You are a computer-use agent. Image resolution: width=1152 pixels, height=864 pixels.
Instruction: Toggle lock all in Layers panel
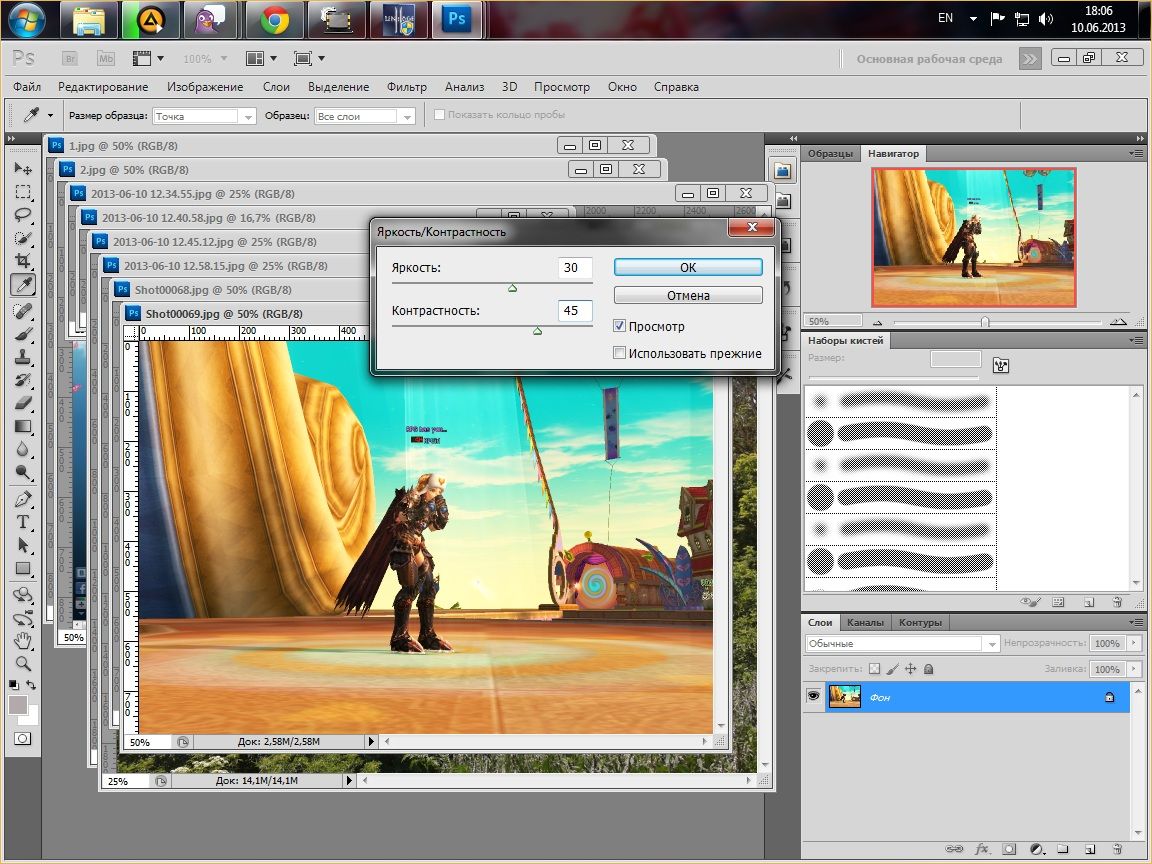[x=929, y=669]
